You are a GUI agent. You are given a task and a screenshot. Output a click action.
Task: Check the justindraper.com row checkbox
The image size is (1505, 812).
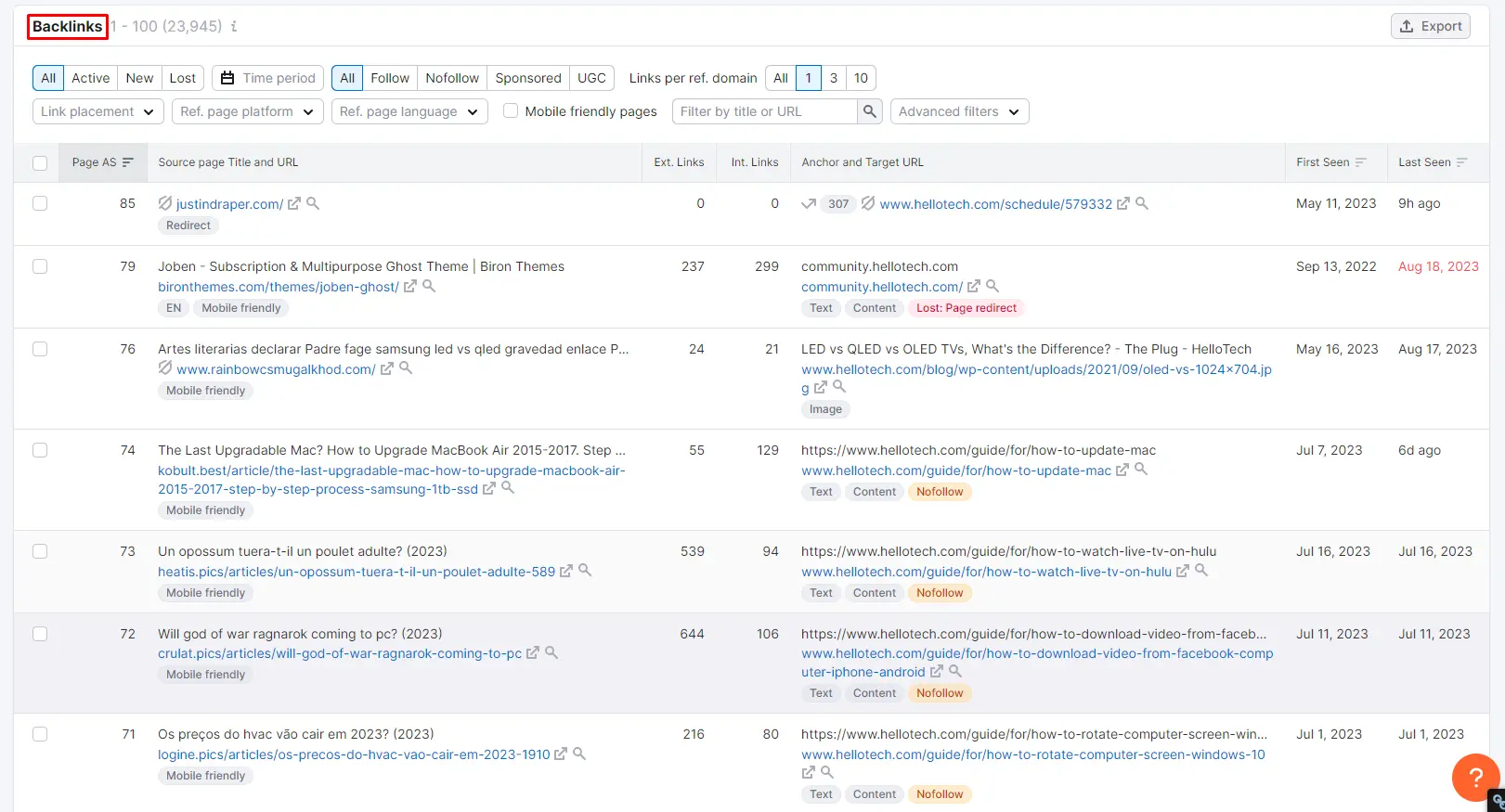40,203
